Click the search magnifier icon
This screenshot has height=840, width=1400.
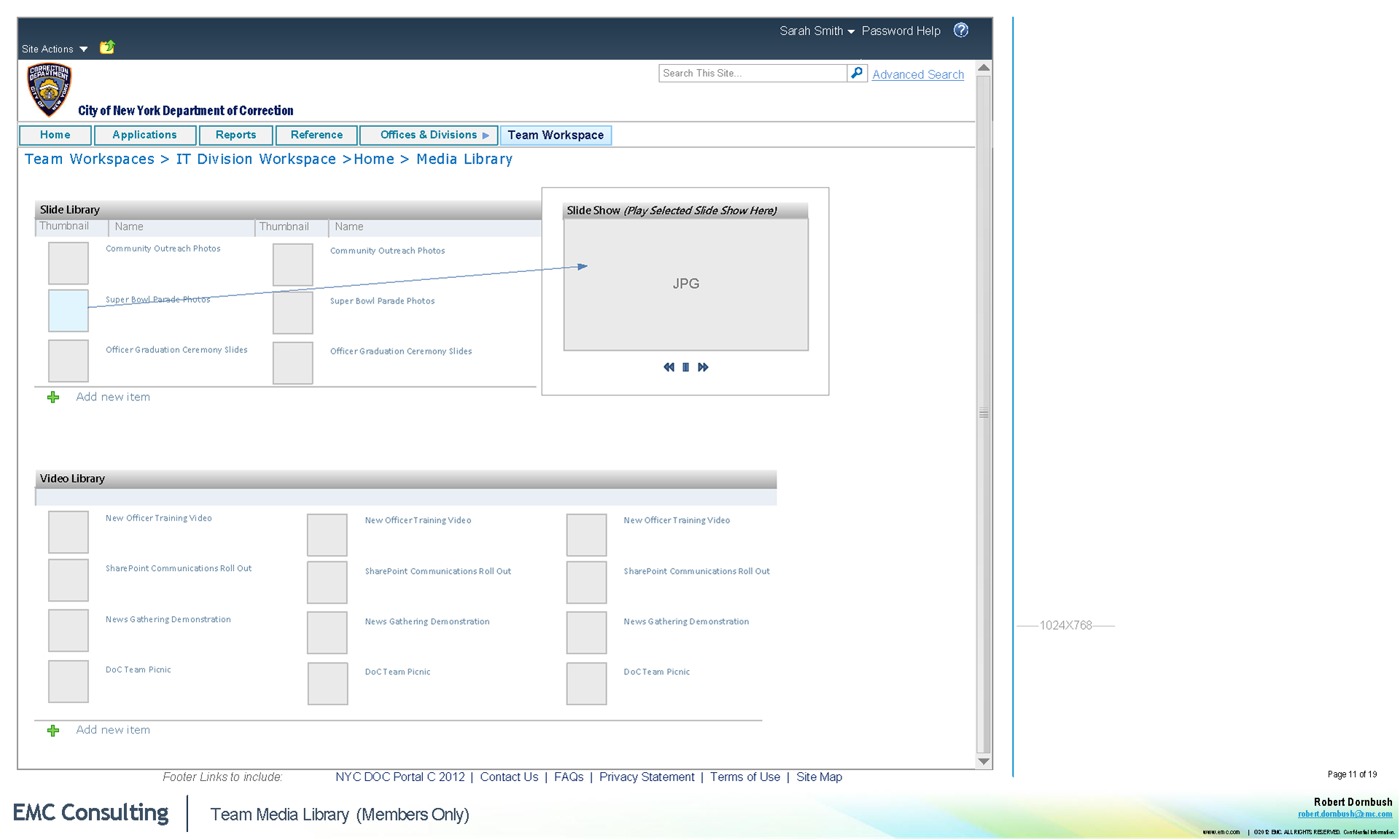857,73
